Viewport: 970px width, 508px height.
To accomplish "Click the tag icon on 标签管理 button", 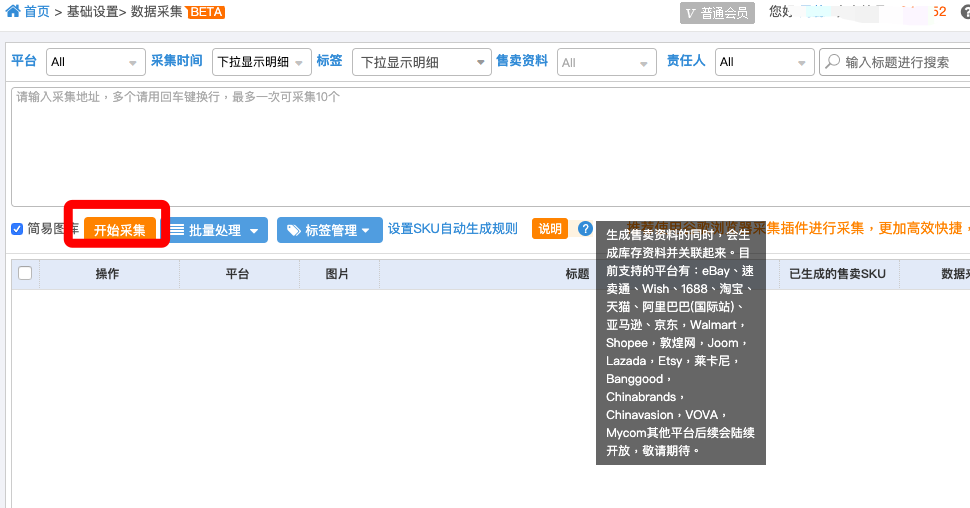I will [293, 230].
